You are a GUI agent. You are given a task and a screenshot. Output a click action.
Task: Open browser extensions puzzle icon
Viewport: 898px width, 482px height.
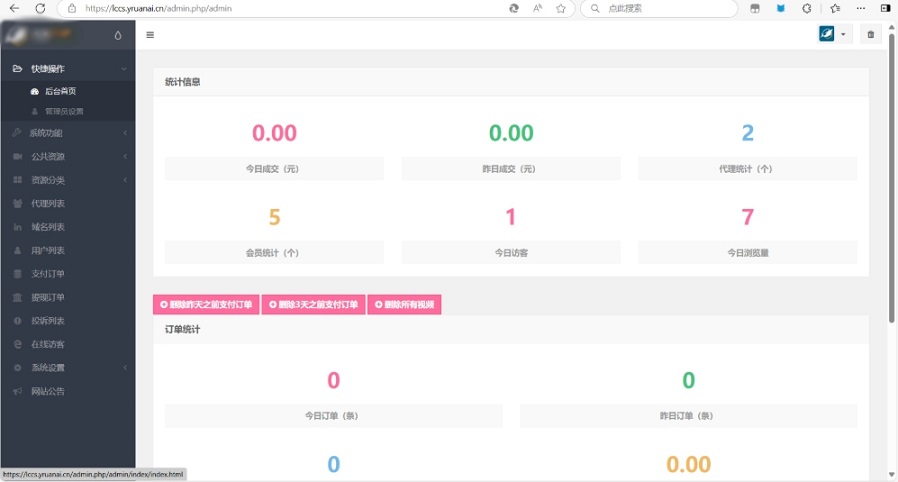coord(807,8)
